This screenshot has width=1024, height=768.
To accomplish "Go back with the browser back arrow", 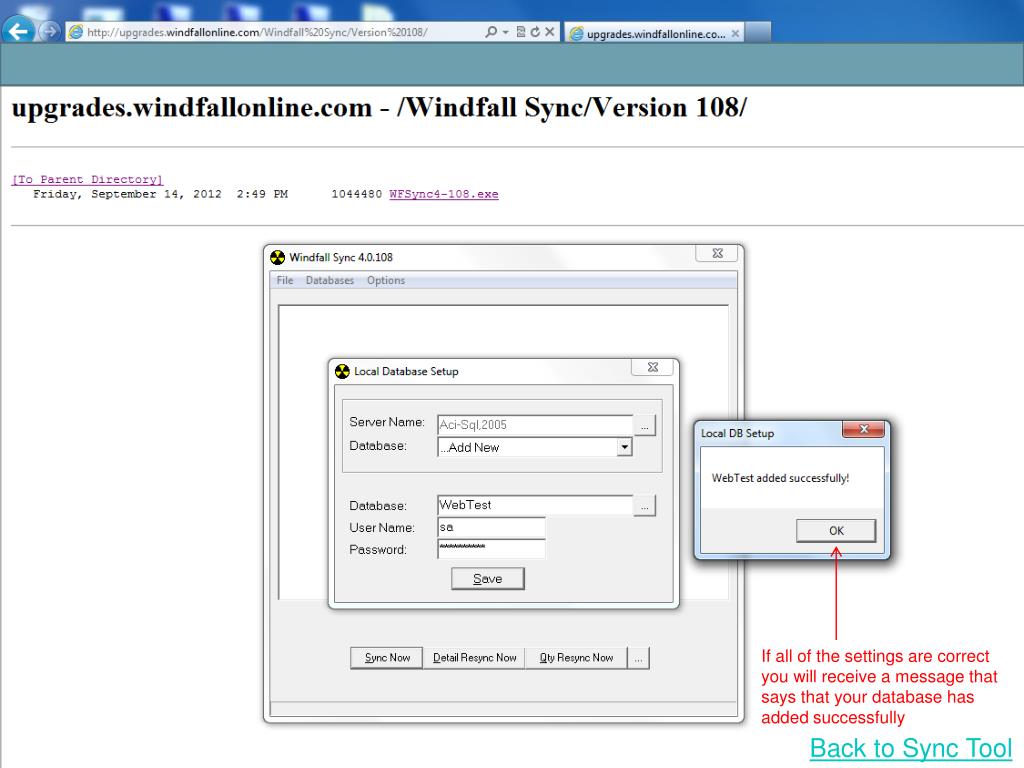I will (x=19, y=31).
